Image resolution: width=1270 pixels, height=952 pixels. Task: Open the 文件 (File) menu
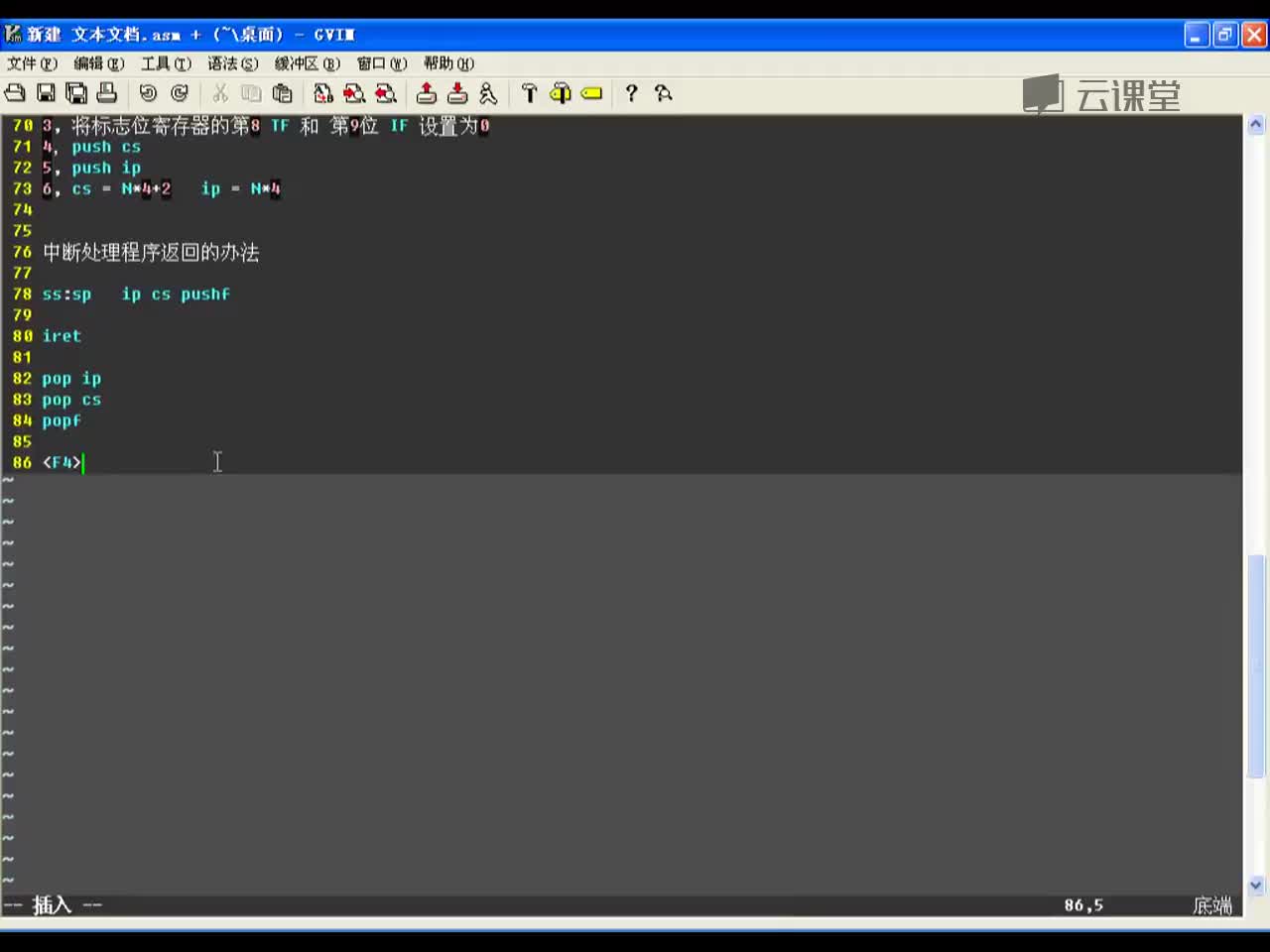(x=32, y=63)
